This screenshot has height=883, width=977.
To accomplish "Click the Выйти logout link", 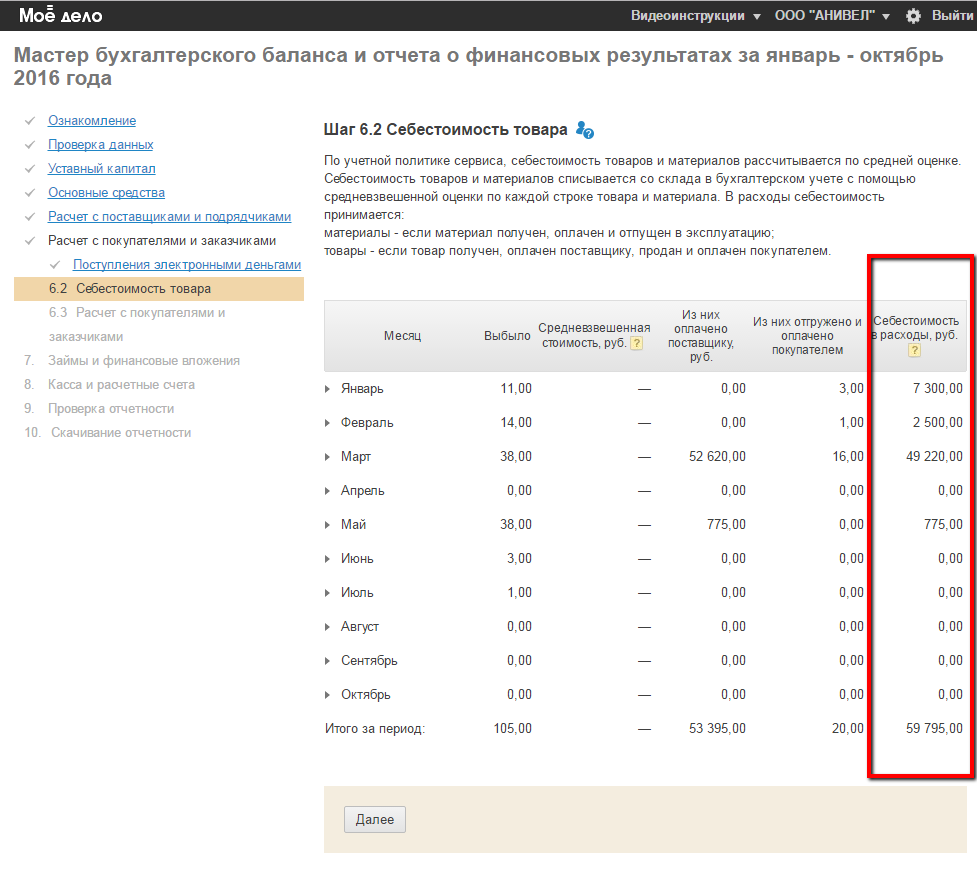I will (x=952, y=16).
